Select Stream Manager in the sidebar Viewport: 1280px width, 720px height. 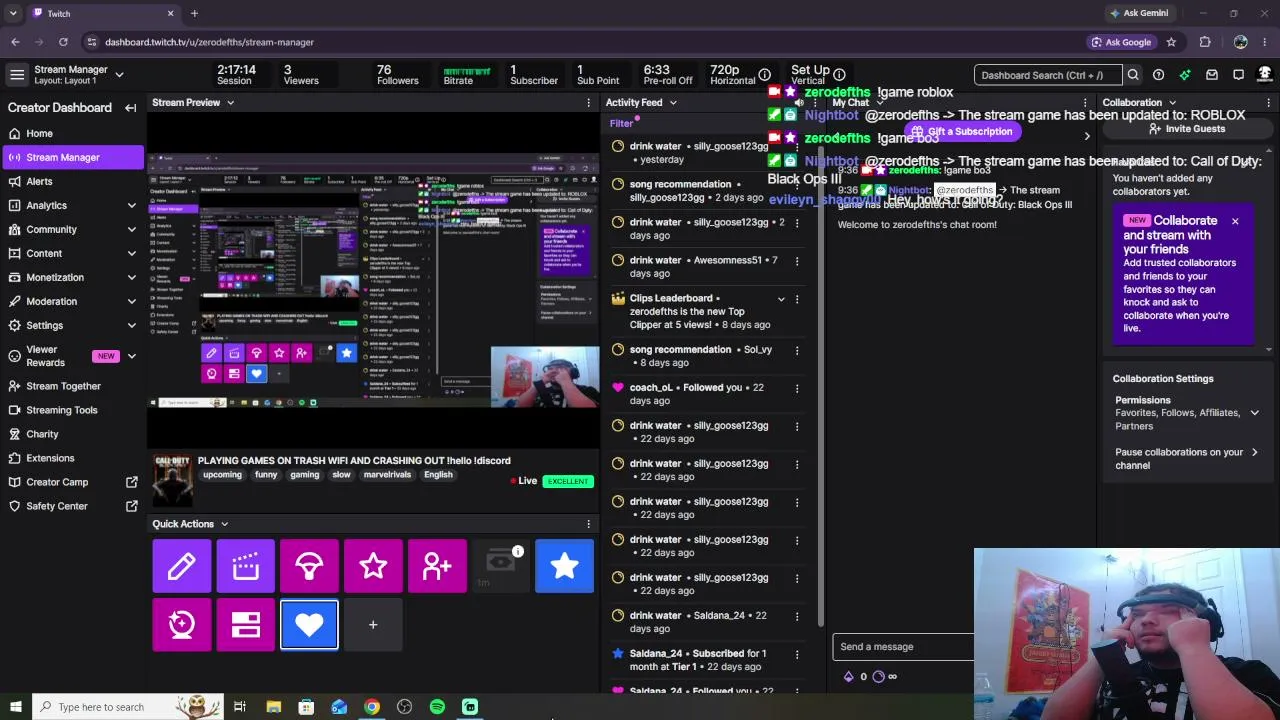click(72, 158)
